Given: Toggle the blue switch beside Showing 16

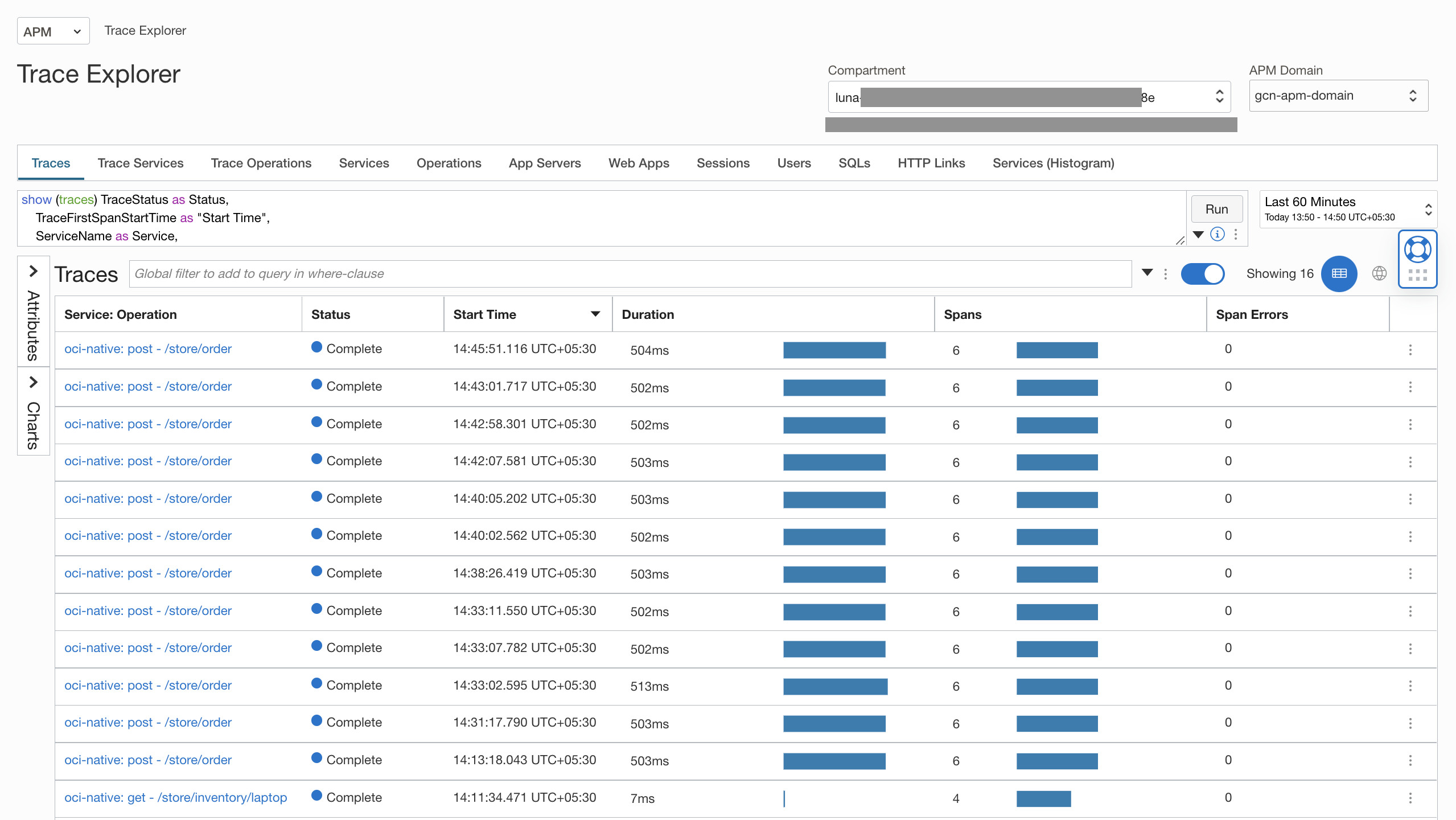Looking at the screenshot, I should point(1202,274).
